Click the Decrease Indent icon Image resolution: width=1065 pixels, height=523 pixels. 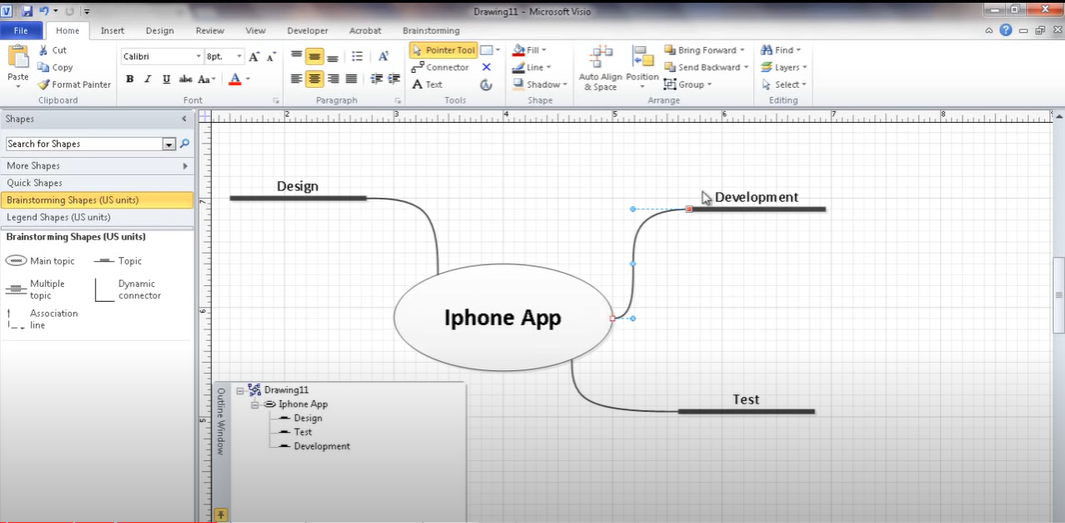tap(376, 79)
